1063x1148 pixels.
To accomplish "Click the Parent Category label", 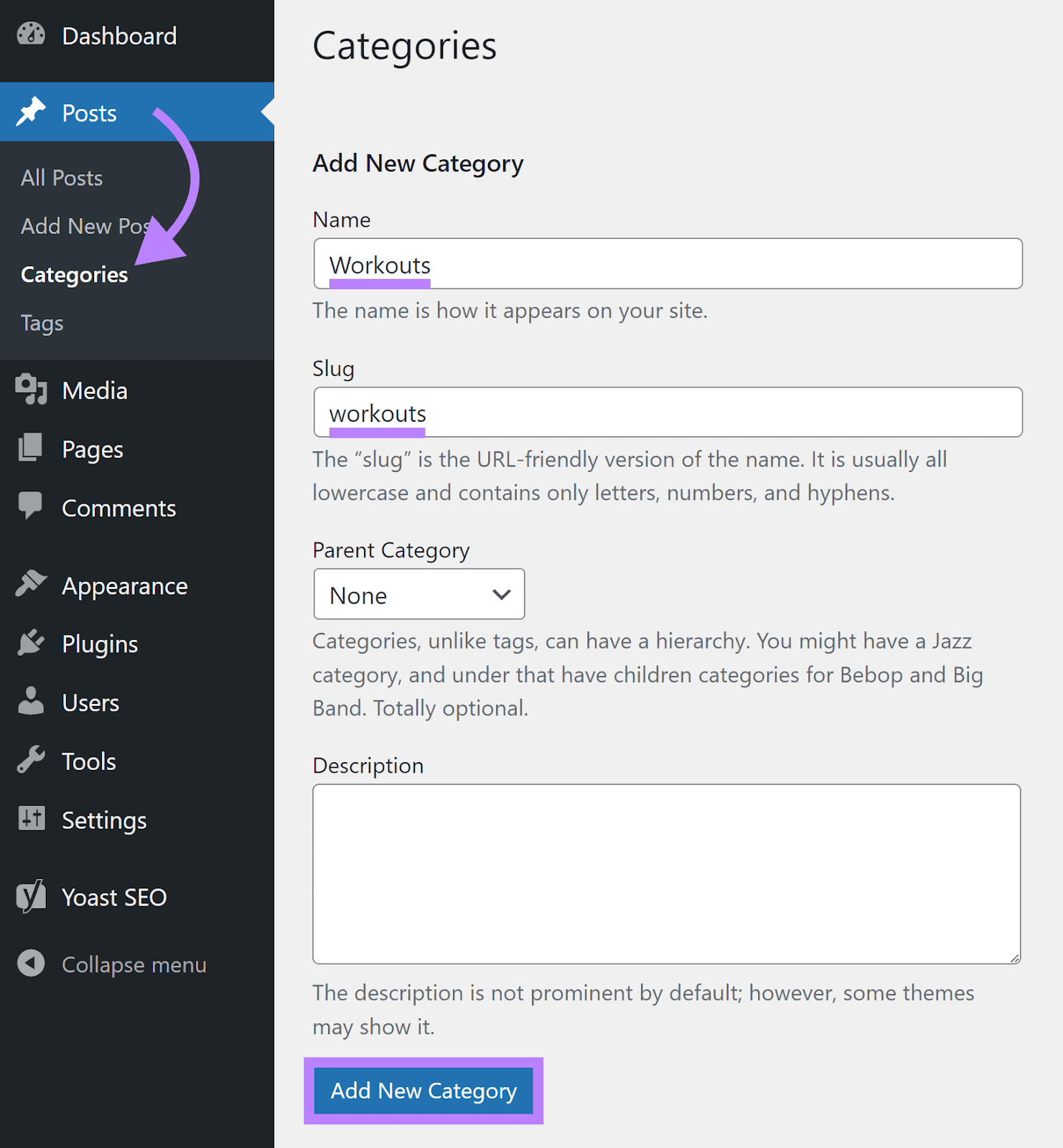I will (391, 551).
